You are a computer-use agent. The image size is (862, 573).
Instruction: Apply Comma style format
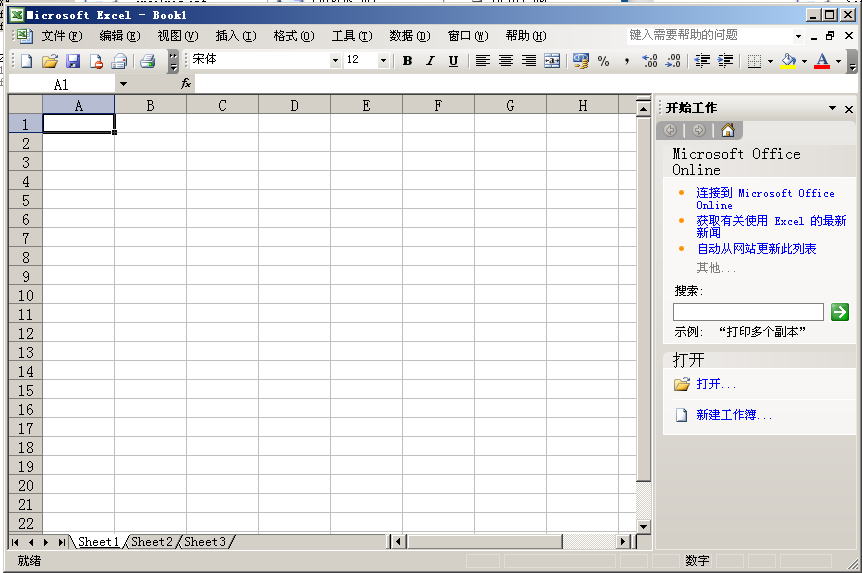627,61
